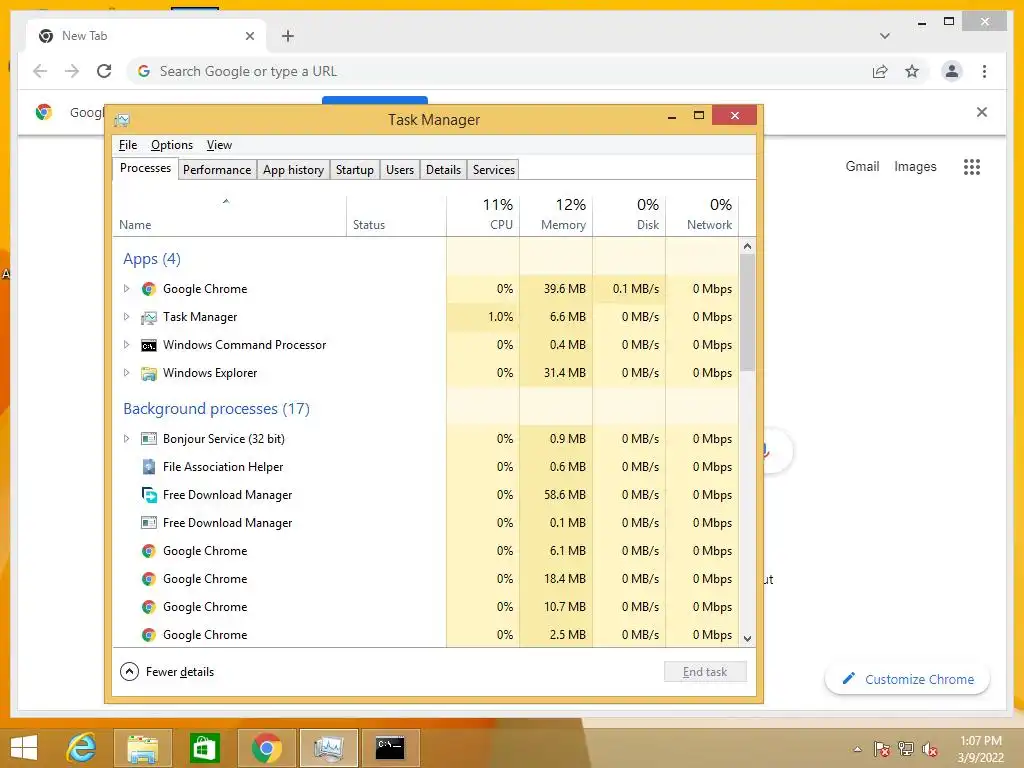Show hidden system tray icons
This screenshot has width=1024, height=768.
(x=857, y=749)
